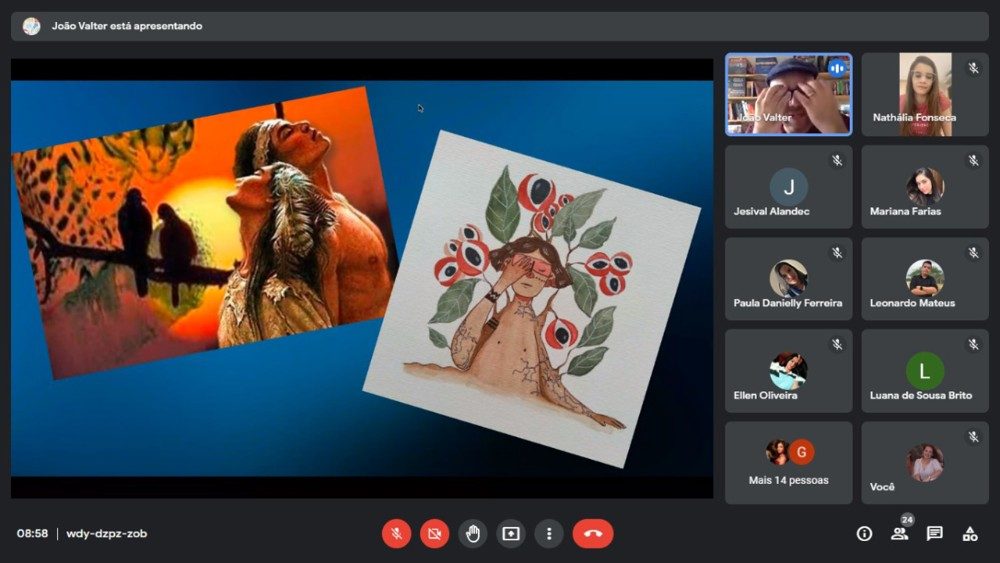This screenshot has width=1000, height=563.
Task: Click the present screen button
Action: point(511,534)
